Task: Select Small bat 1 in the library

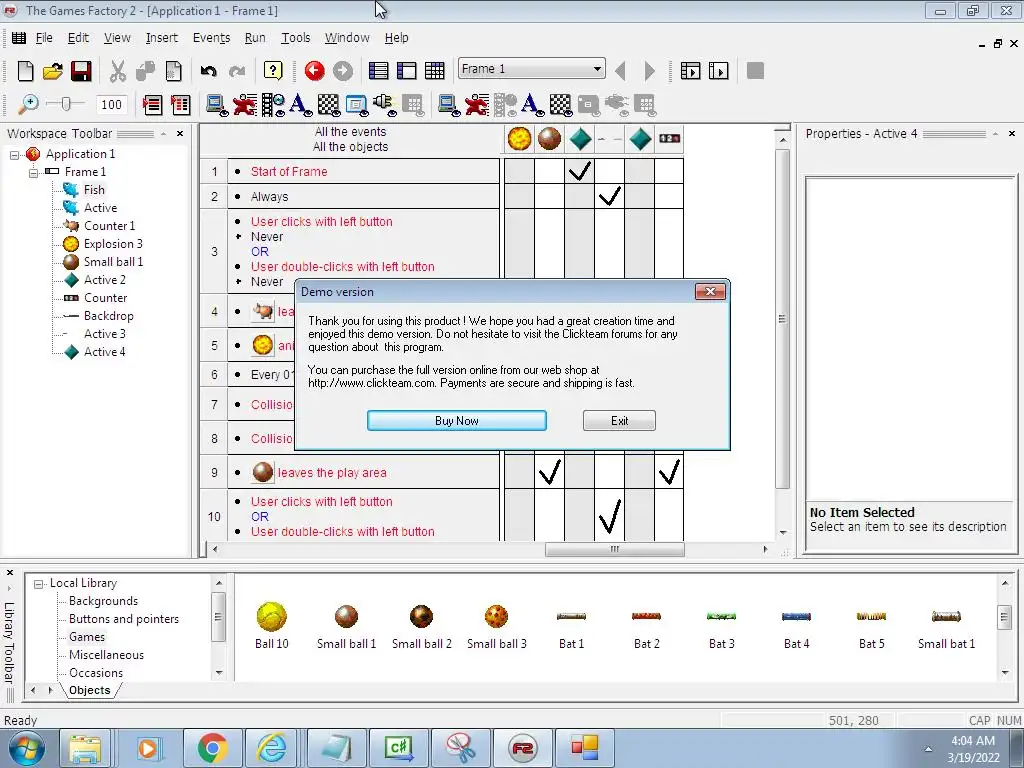Action: [946, 627]
